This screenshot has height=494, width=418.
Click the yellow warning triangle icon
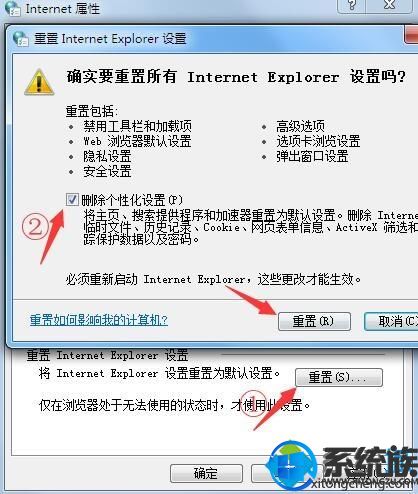[x=39, y=82]
